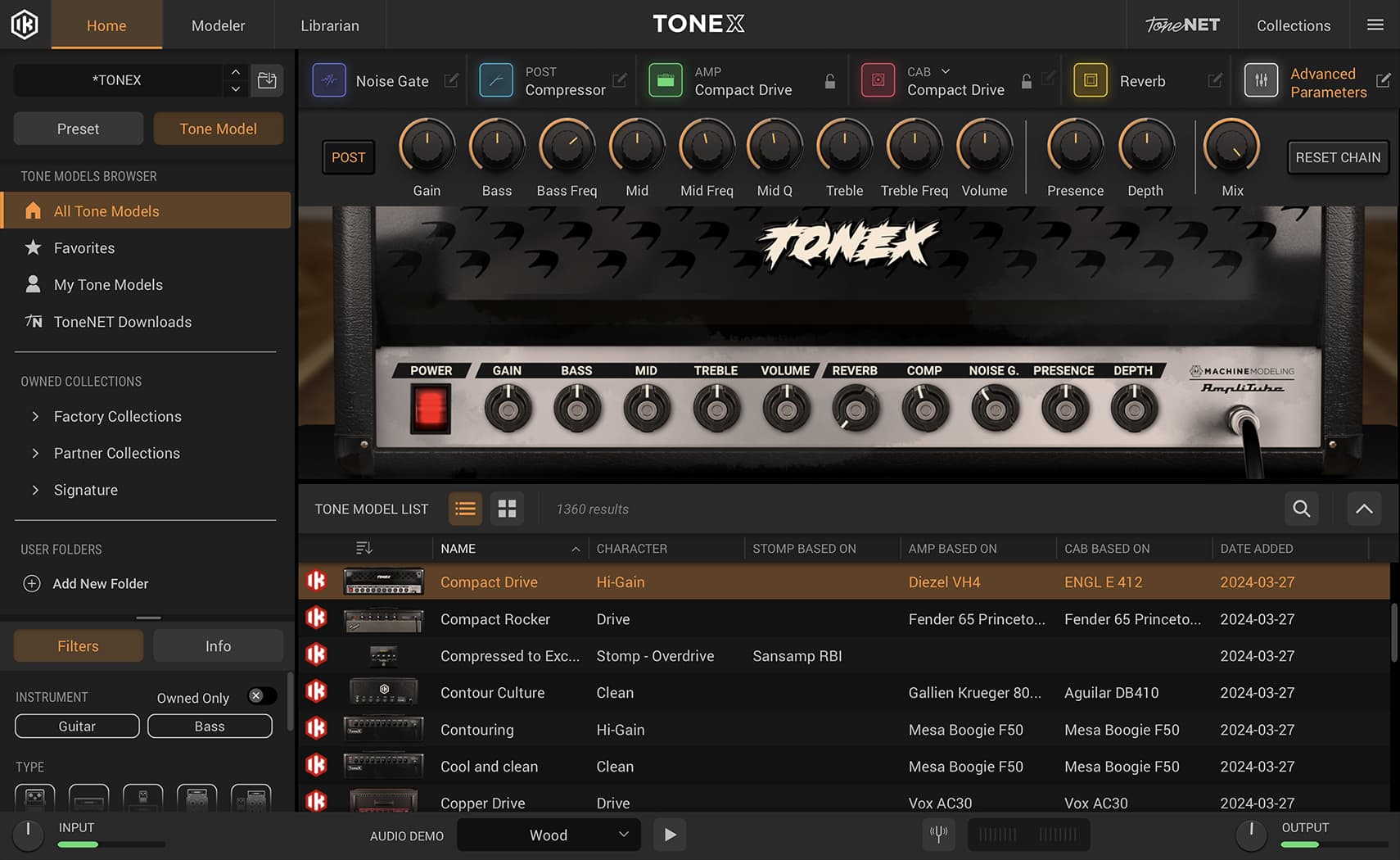Switch to the Tone Model button
The image size is (1400, 860).
218,128
